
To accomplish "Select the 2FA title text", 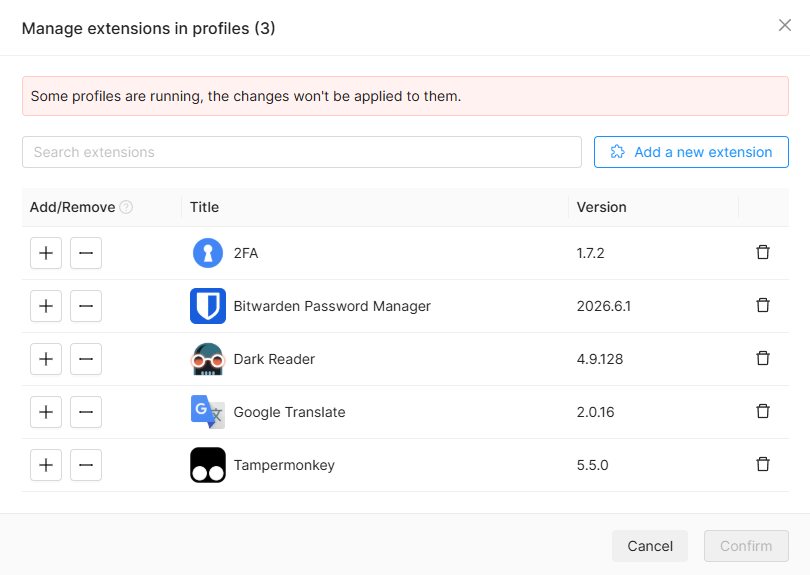I will [246, 253].
